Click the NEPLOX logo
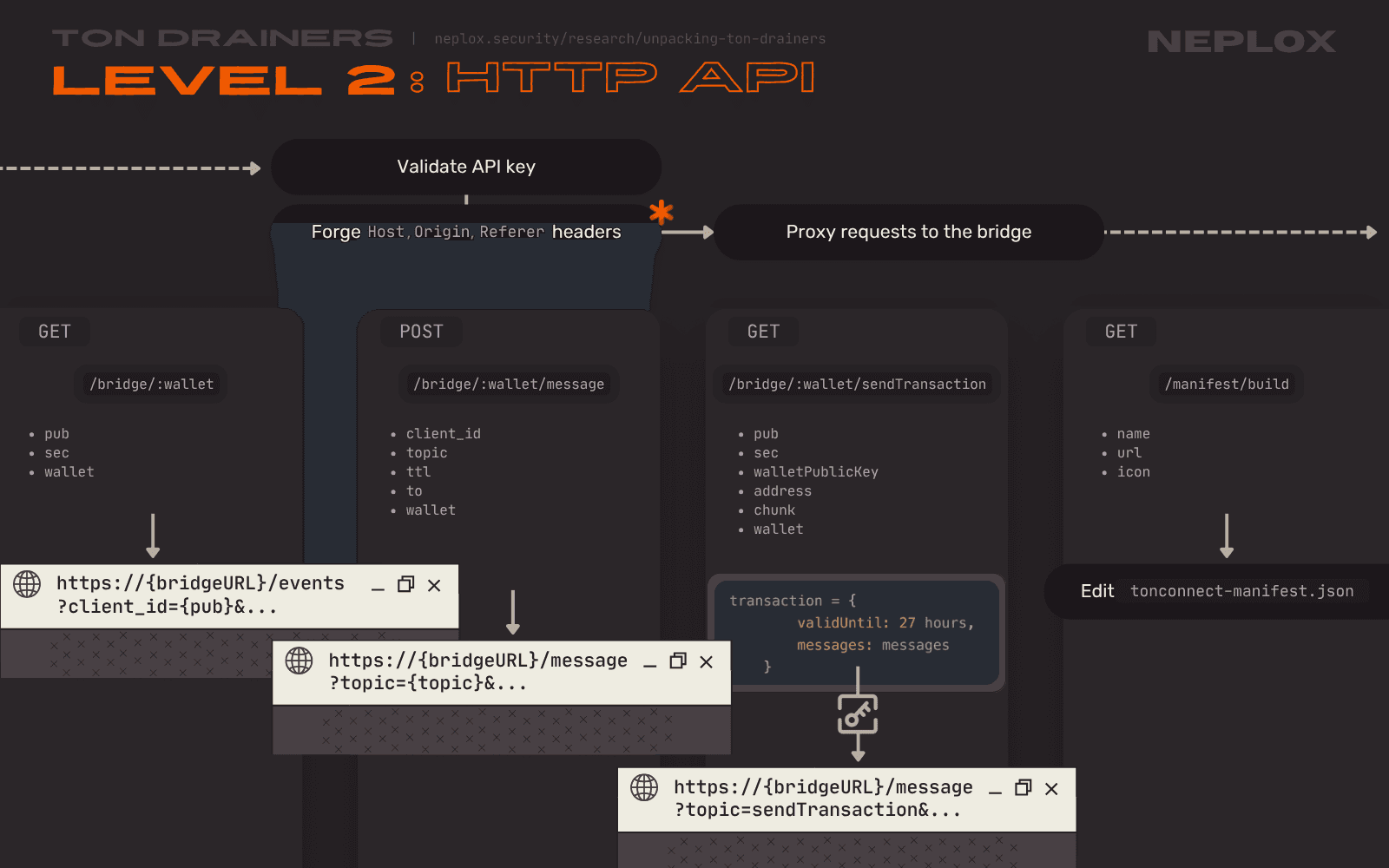 point(1241,42)
